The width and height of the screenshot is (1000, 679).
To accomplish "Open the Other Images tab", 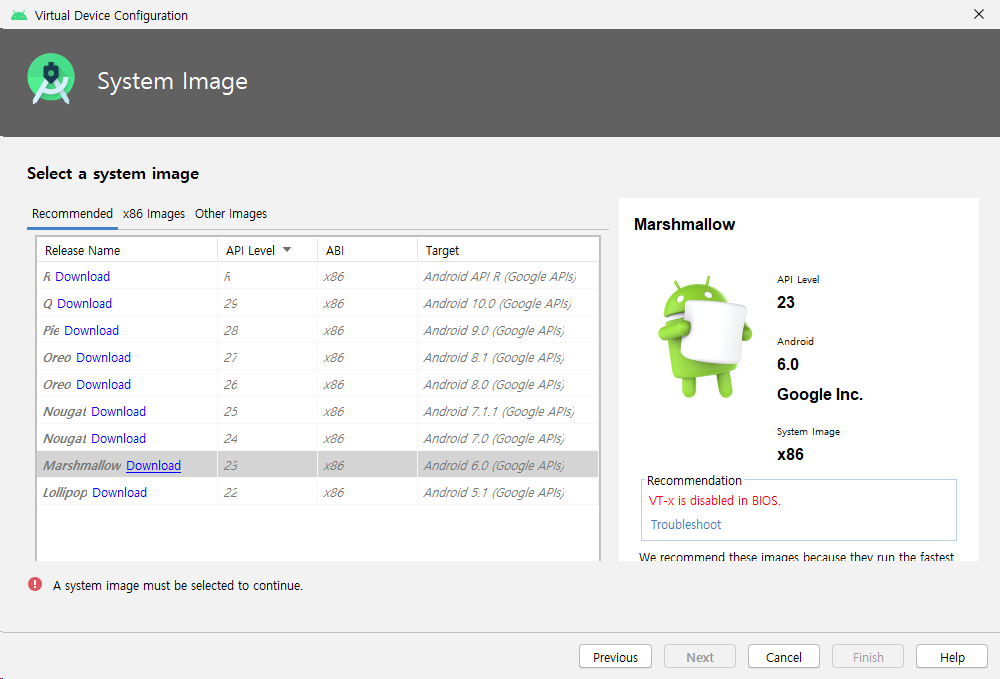I will pos(231,214).
